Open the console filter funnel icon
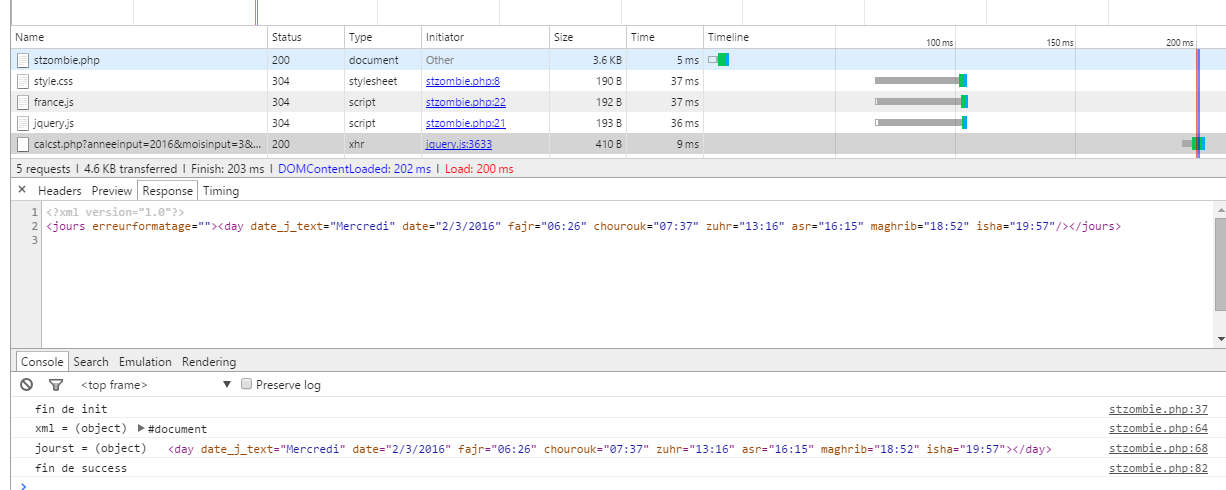This screenshot has height=490, width=1226. pos(56,384)
